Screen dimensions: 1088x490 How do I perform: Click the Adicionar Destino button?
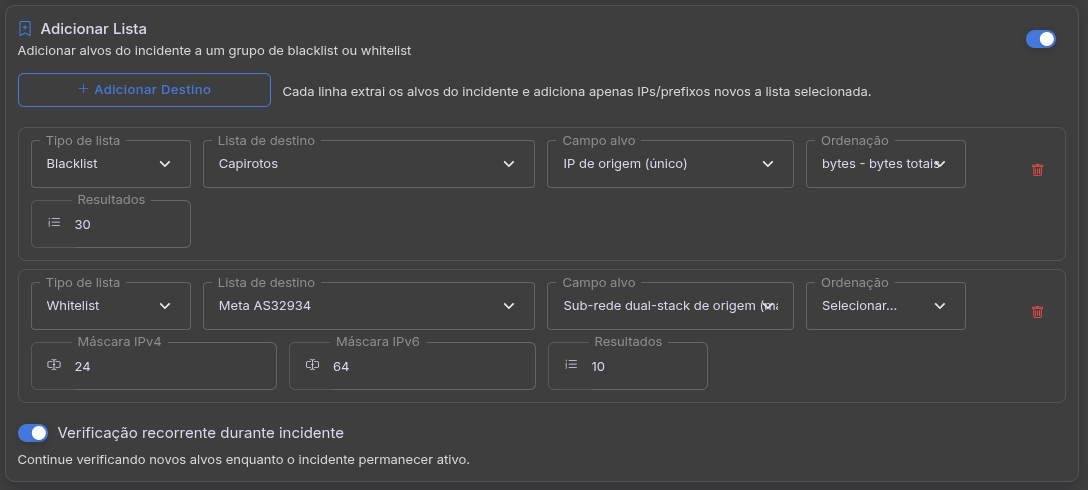point(144,90)
